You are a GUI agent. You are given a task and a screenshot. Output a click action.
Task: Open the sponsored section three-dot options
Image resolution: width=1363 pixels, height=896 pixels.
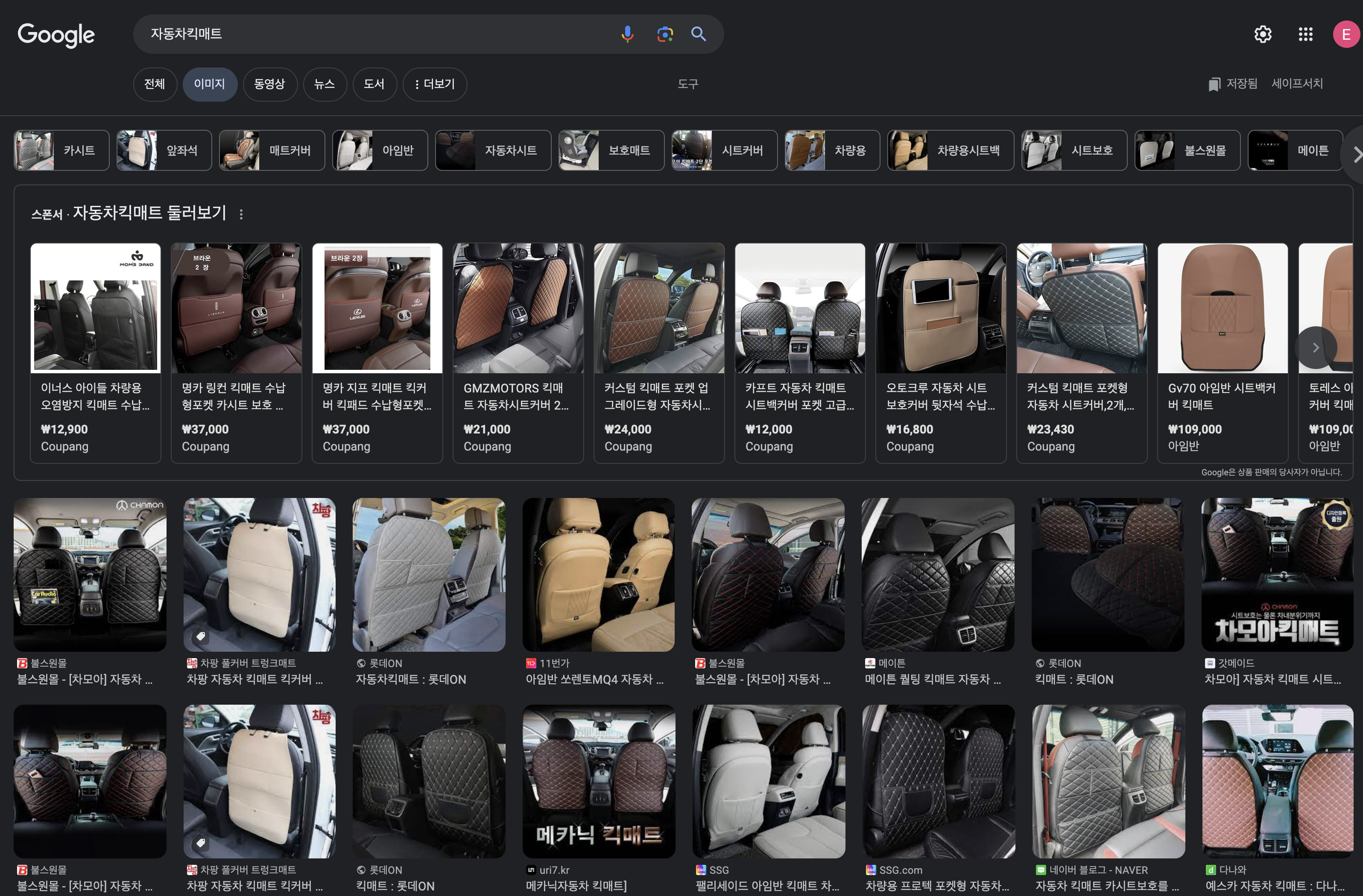pos(241,214)
